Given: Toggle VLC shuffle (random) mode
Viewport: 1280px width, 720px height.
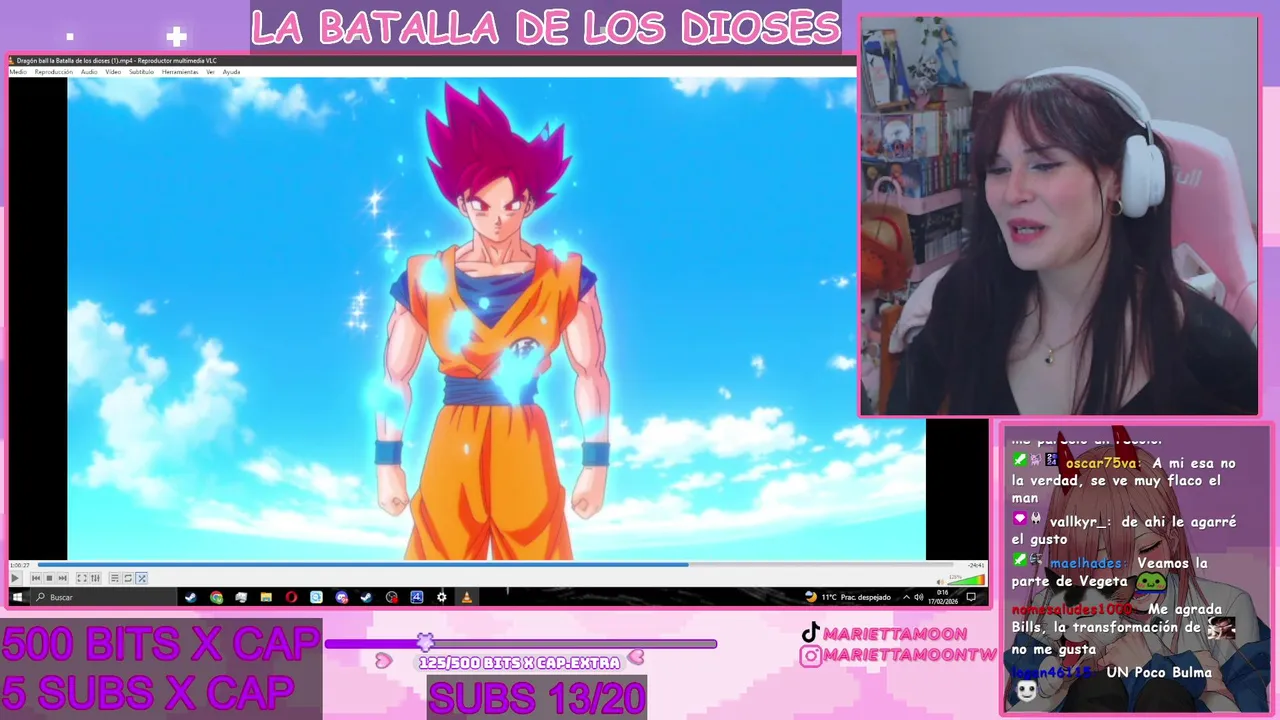Looking at the screenshot, I should point(142,578).
